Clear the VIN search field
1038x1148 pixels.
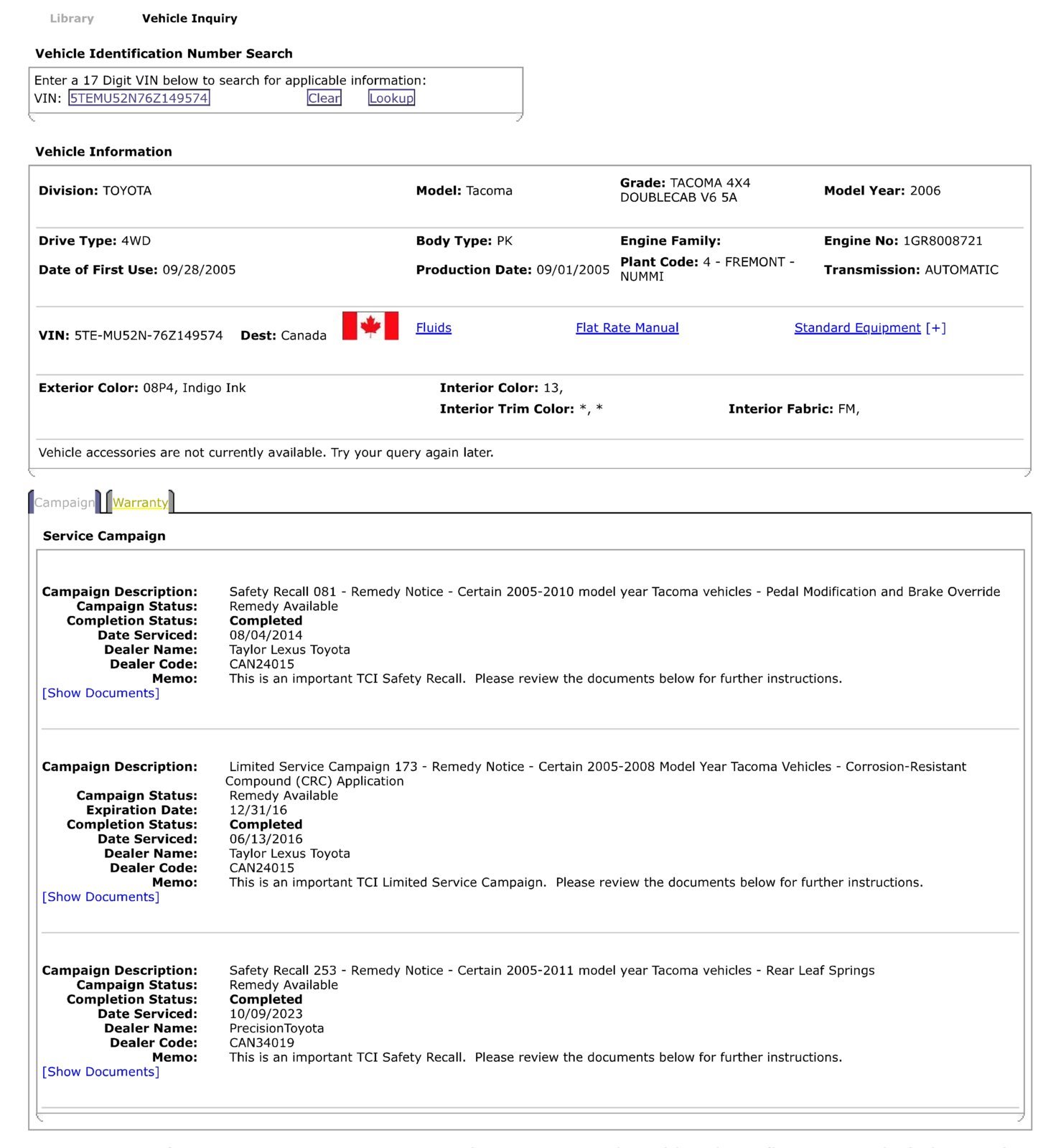pyautogui.click(x=324, y=98)
